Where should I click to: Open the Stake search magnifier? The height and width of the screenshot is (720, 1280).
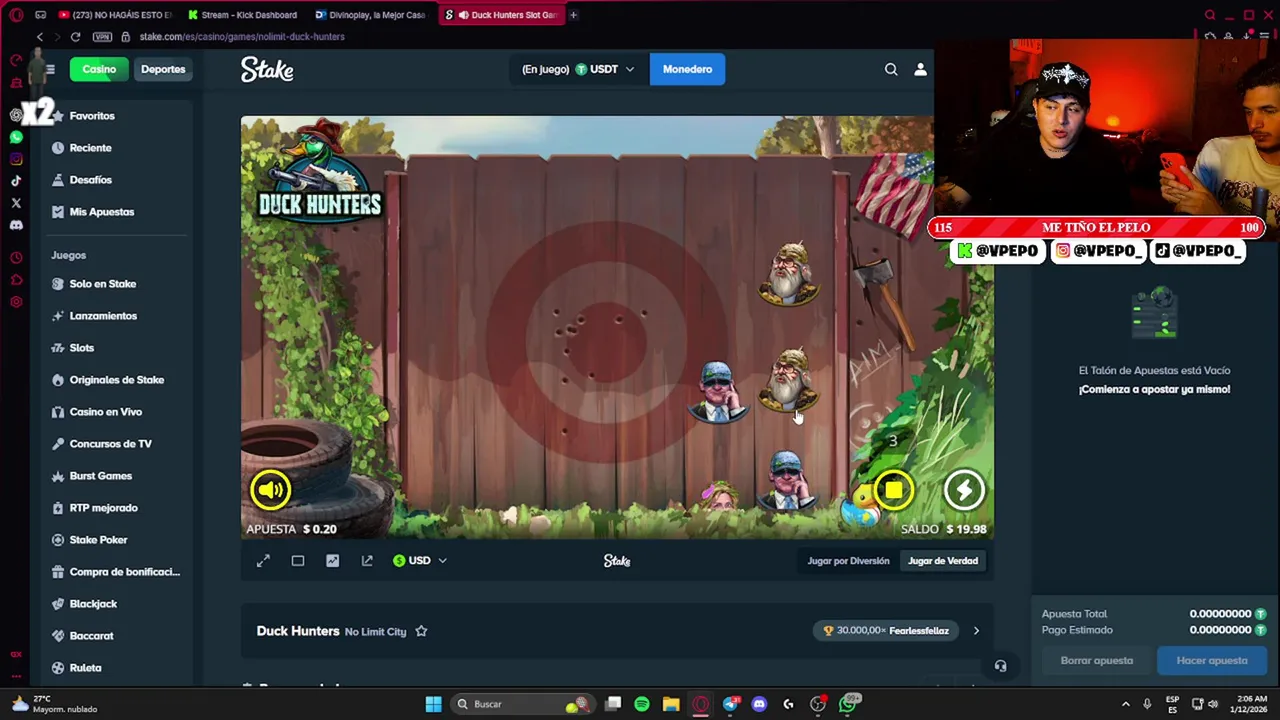[891, 69]
